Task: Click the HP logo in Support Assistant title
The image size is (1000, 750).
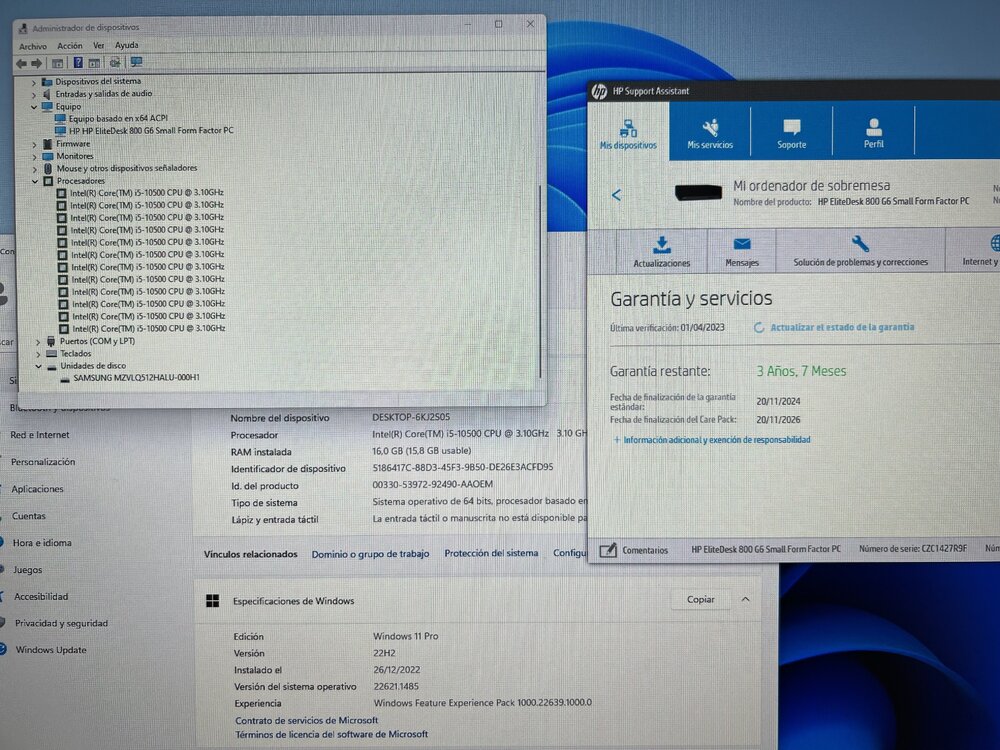Action: tap(599, 92)
